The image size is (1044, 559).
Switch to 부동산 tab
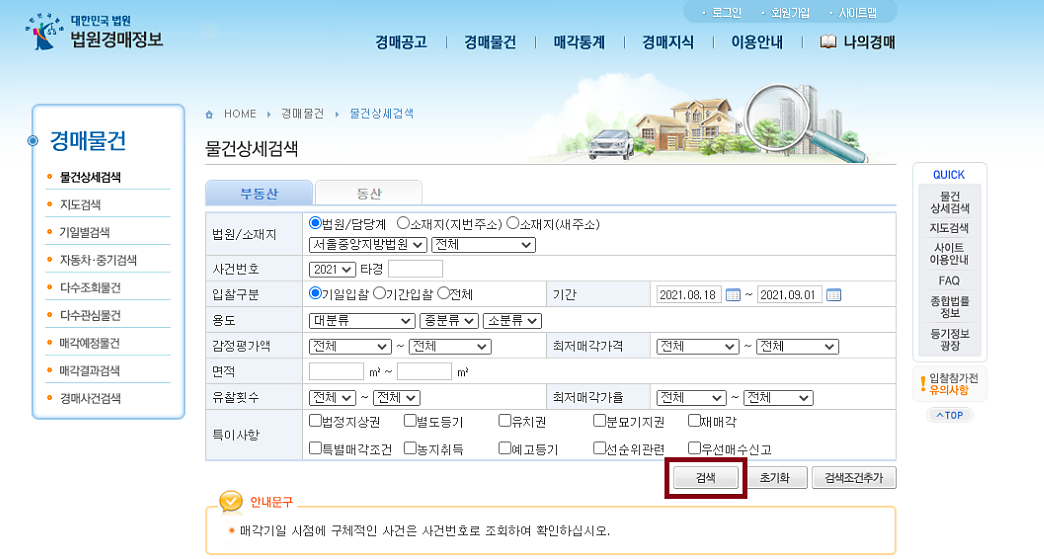[259, 193]
